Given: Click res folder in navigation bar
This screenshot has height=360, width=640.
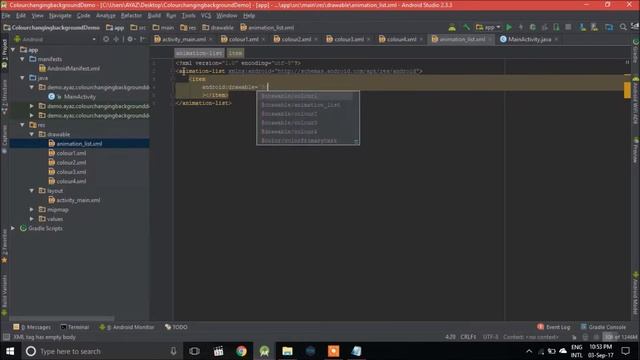Looking at the screenshot, I should (x=188, y=28).
